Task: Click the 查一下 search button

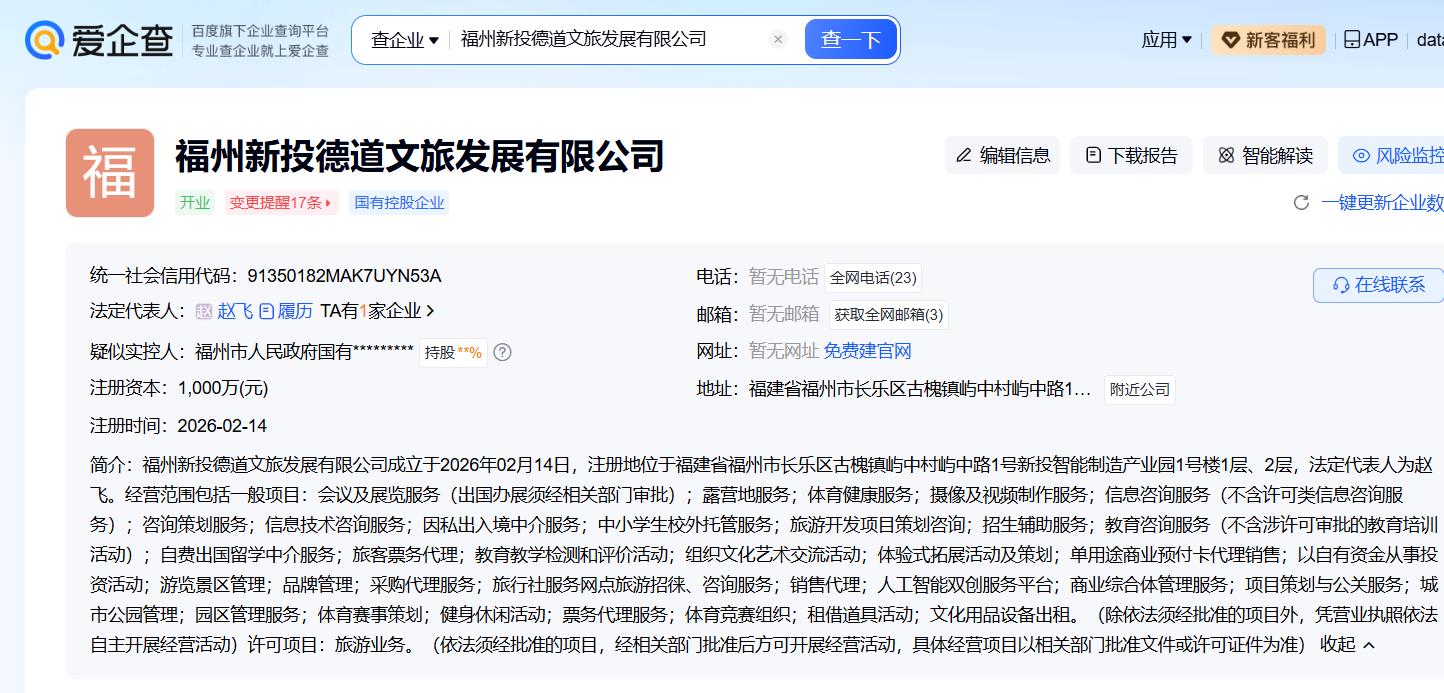Action: (x=851, y=40)
